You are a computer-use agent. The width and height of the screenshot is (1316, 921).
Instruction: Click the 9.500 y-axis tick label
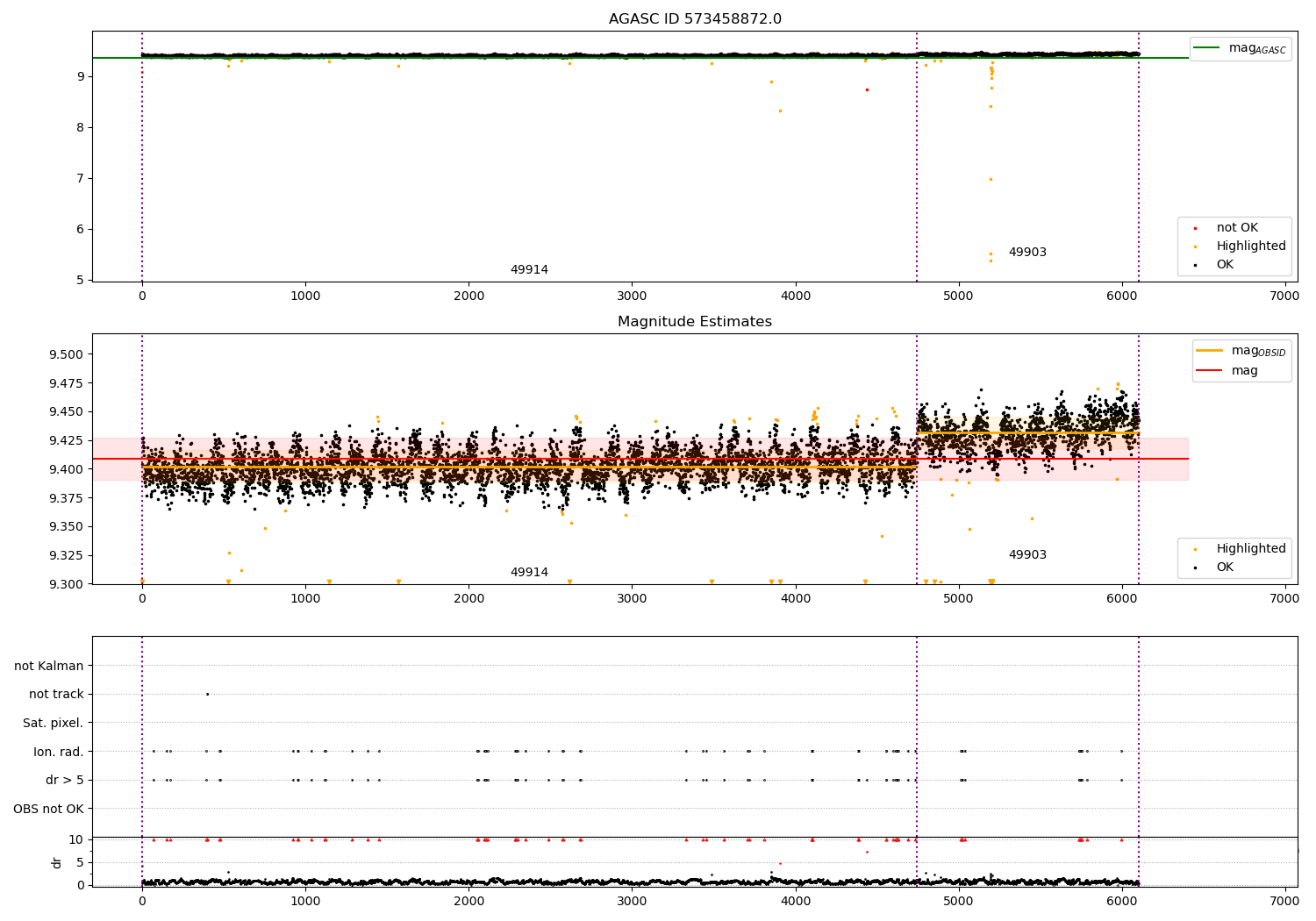point(67,354)
